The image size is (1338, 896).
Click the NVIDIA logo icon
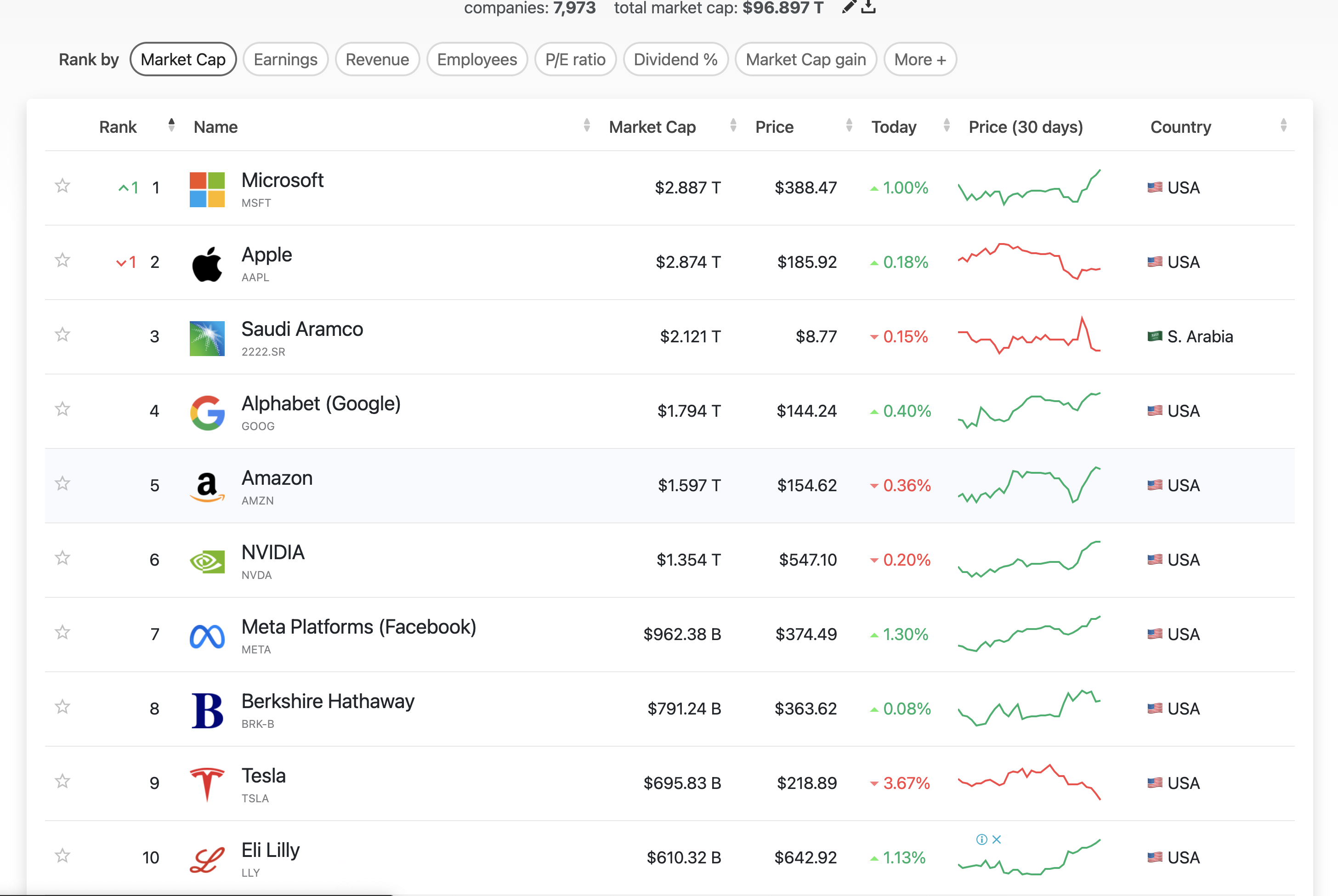click(207, 561)
